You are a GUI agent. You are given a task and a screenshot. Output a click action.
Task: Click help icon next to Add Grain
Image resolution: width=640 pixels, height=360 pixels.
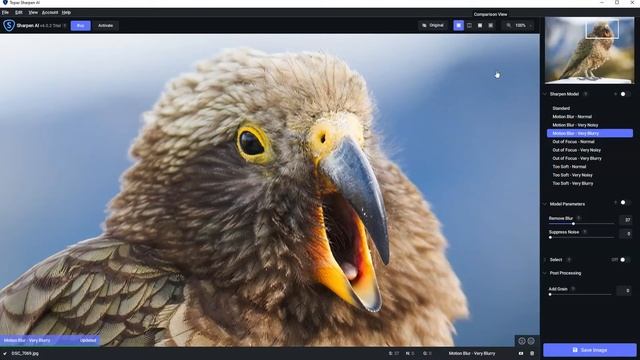tap(573, 289)
